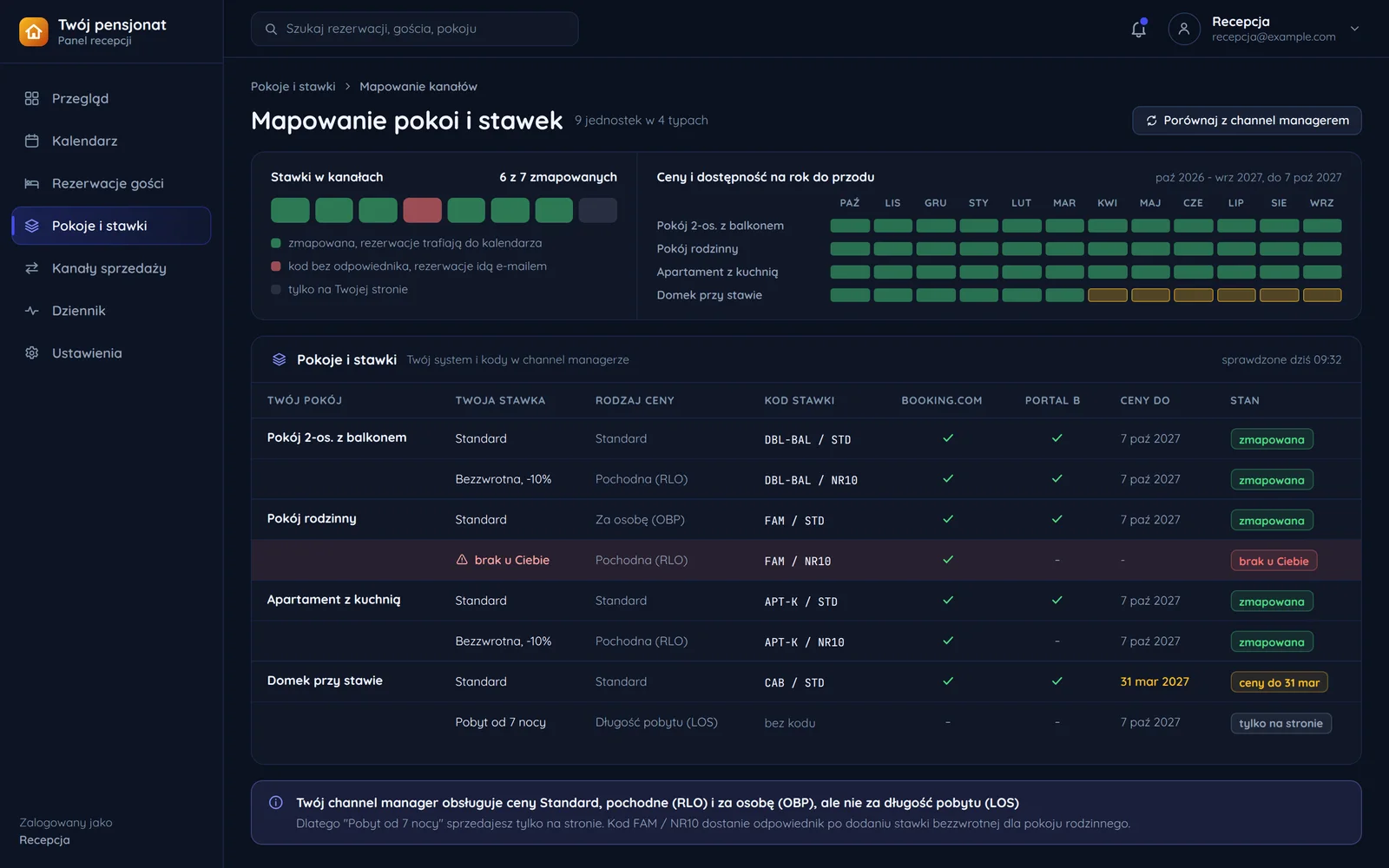This screenshot has height=868, width=1389.
Task: Click Portal B checkmark for CAB / STD
Action: 1057,681
